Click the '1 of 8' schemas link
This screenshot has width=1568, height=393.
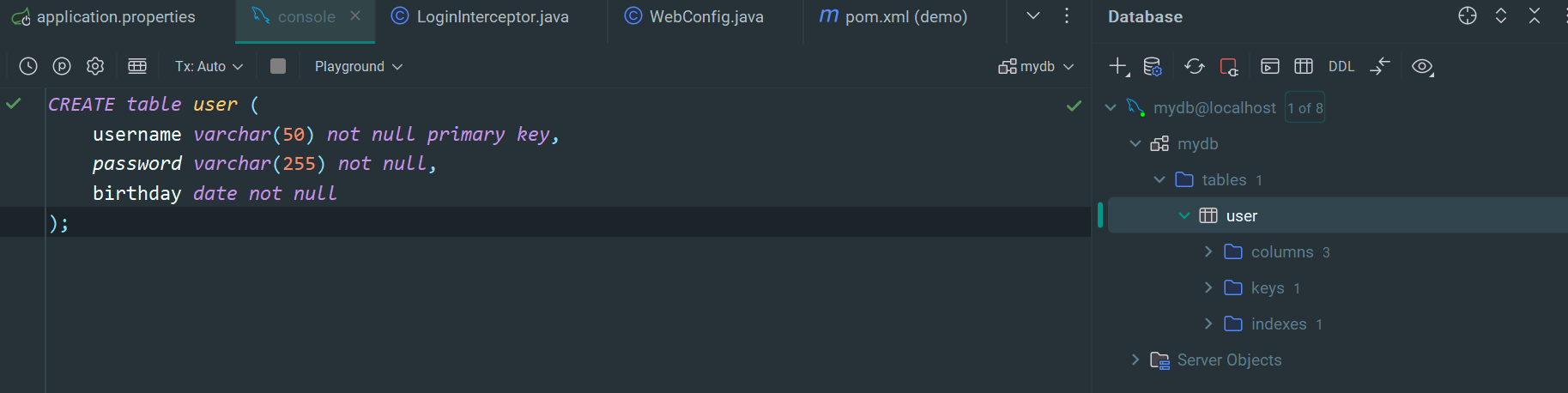point(1305,108)
